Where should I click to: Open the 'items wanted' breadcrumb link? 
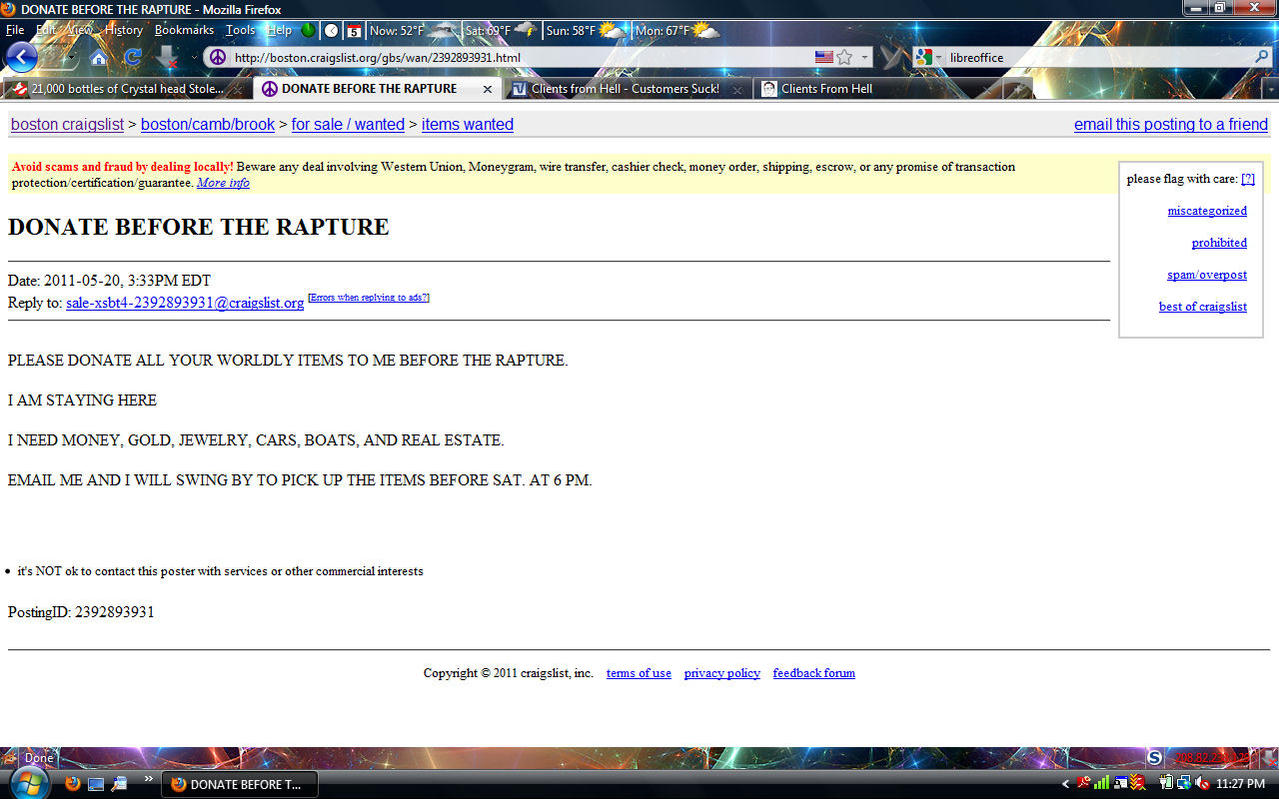click(x=467, y=125)
